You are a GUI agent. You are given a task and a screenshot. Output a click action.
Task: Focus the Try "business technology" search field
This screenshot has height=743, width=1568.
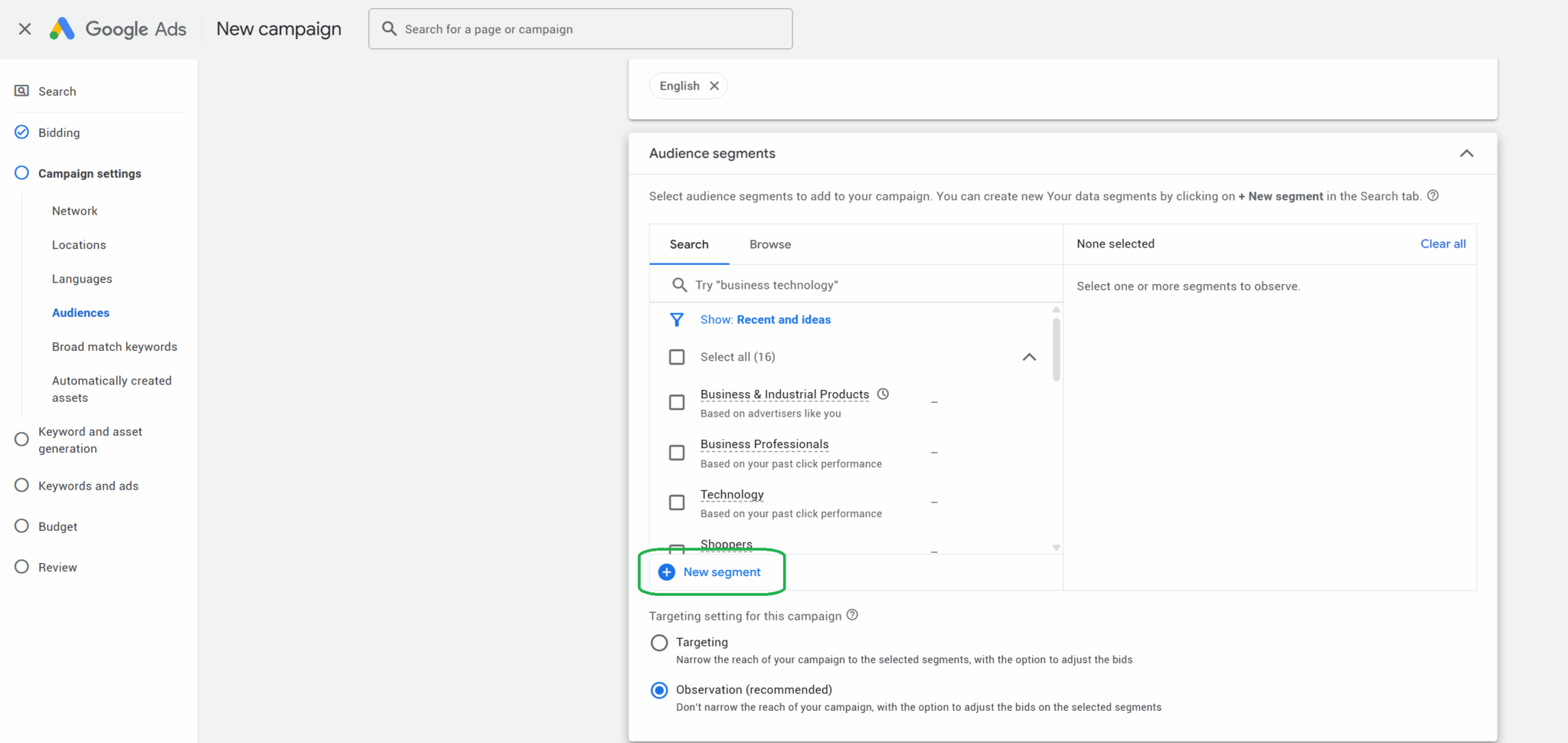[x=856, y=285]
